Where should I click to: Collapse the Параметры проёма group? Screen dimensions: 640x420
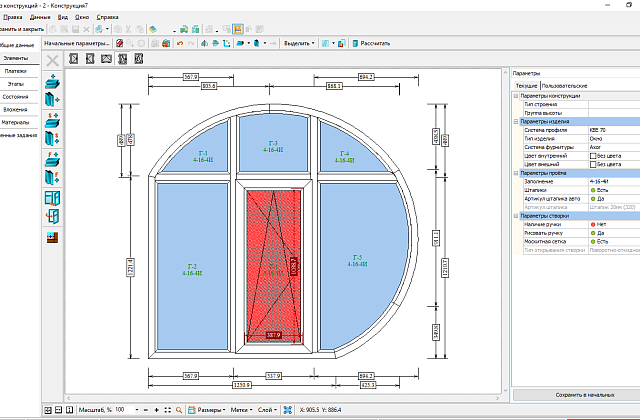(x=516, y=173)
